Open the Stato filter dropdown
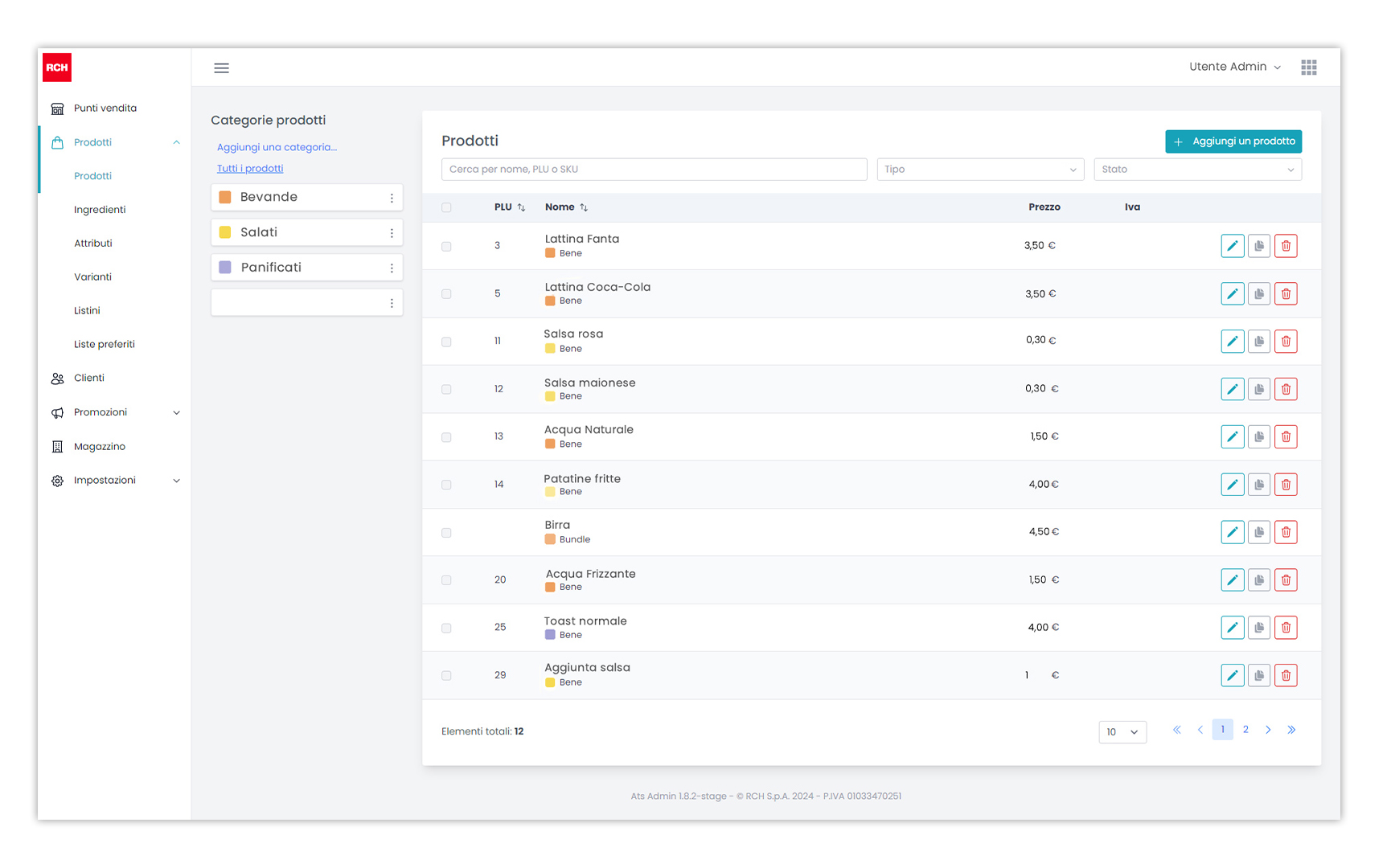The width and height of the screenshot is (1391, 868). 1197,170
